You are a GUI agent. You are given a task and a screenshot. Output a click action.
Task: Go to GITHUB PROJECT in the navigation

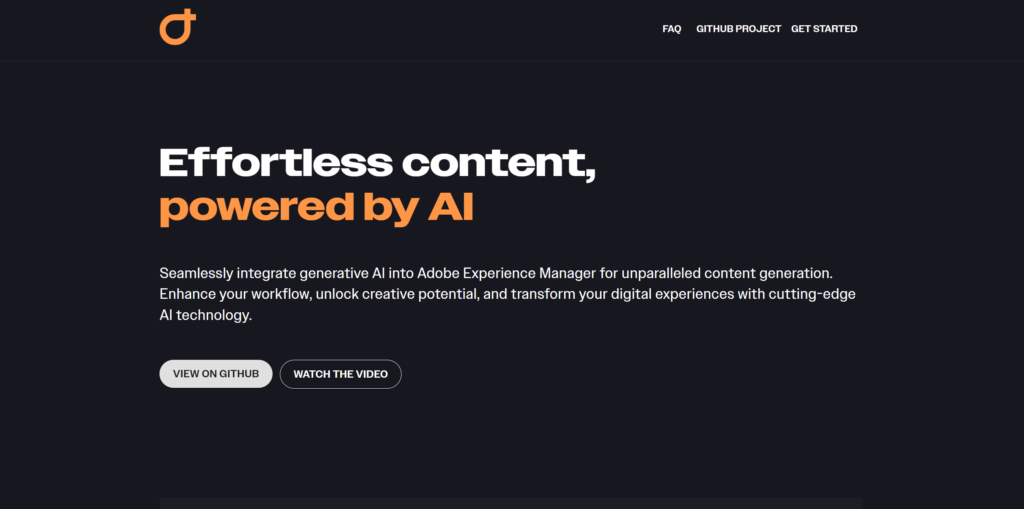(x=738, y=29)
